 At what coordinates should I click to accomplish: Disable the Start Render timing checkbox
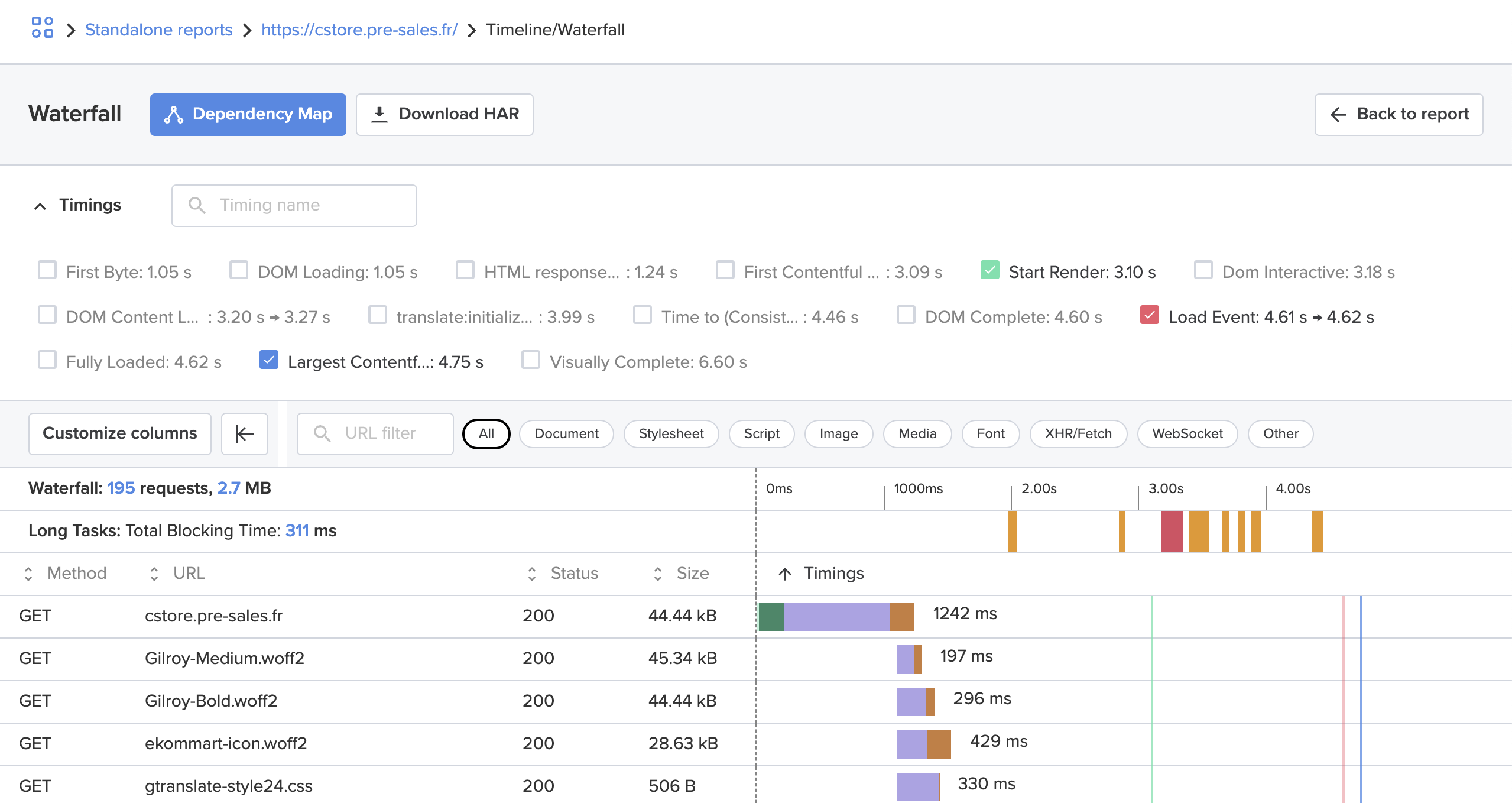990,270
